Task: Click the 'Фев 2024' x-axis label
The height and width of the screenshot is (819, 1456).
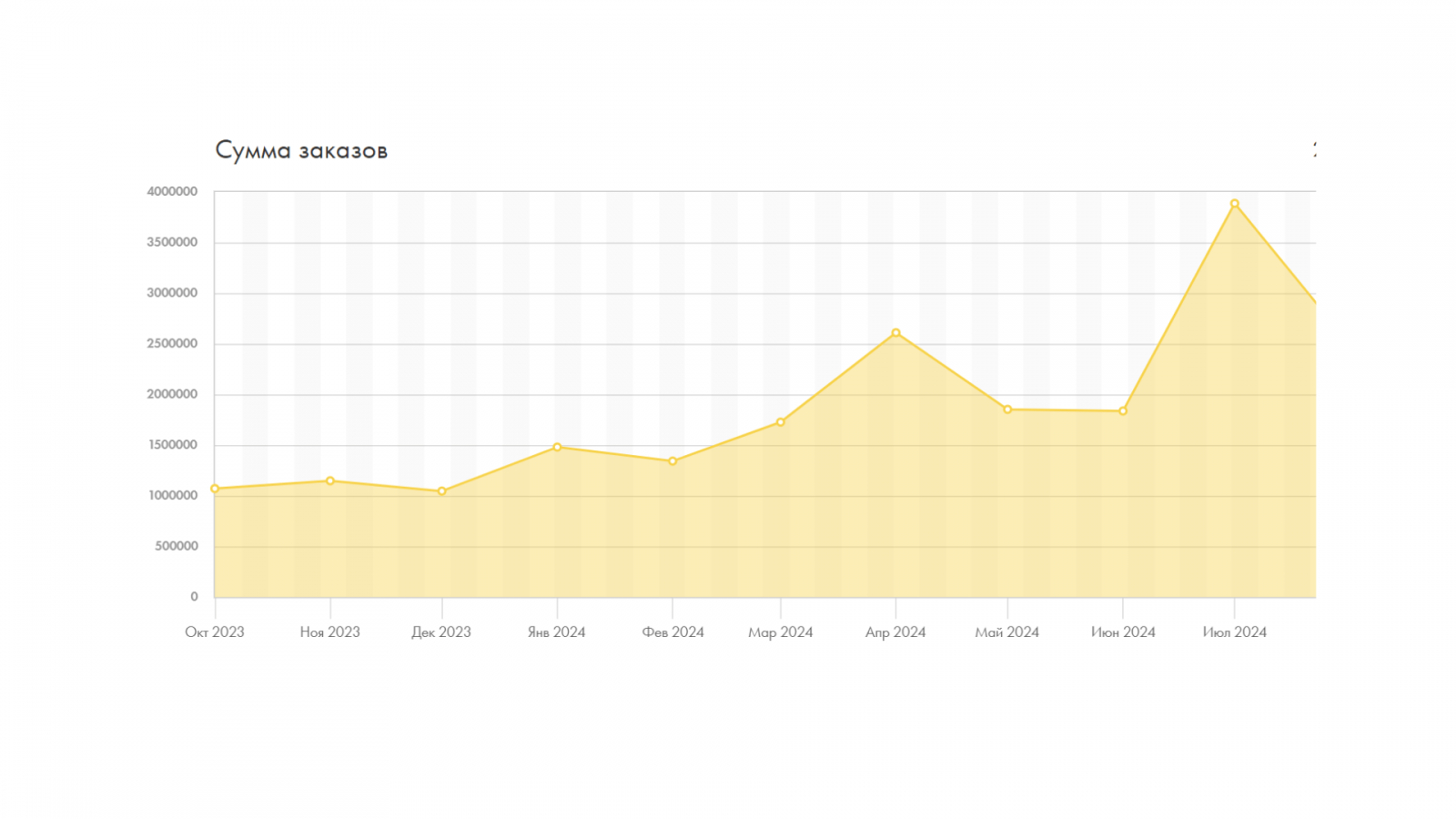Action: pos(673,632)
